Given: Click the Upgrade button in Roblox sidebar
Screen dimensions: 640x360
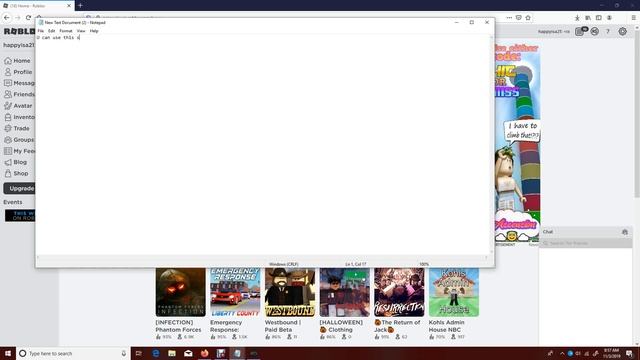Looking at the screenshot, I should (x=19, y=189).
